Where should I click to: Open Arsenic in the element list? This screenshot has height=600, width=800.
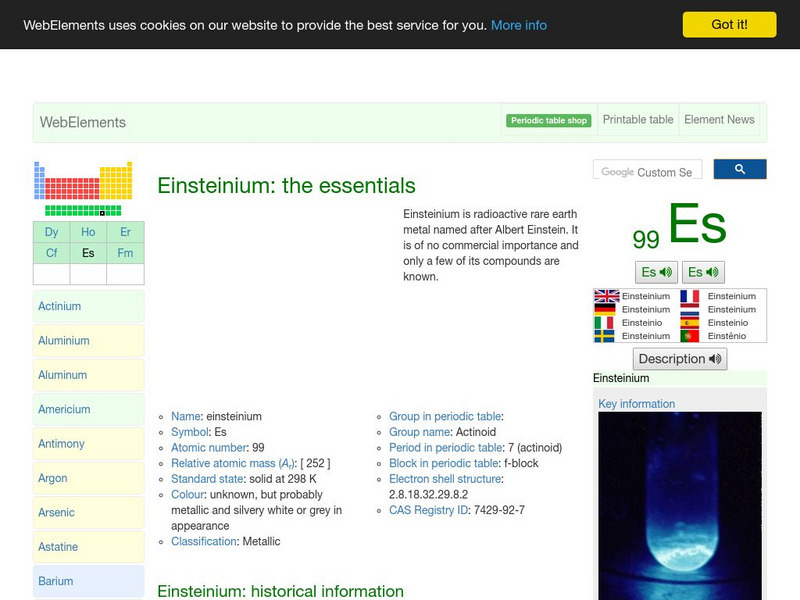89,512
